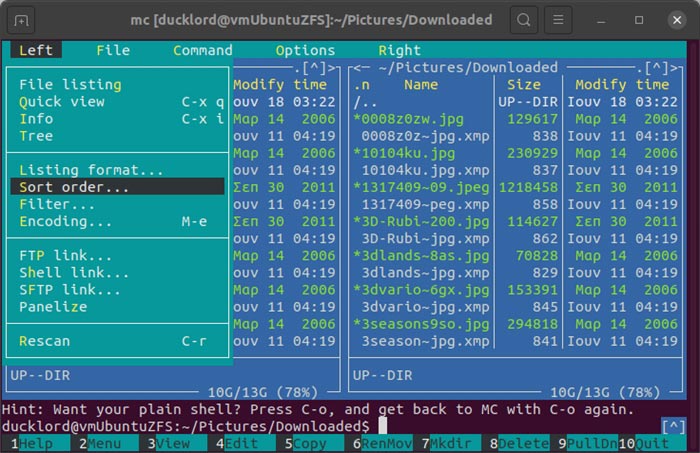Image resolution: width=700 pixels, height=453 pixels.
Task: Click 1 Help function key button
Action: click(36, 443)
